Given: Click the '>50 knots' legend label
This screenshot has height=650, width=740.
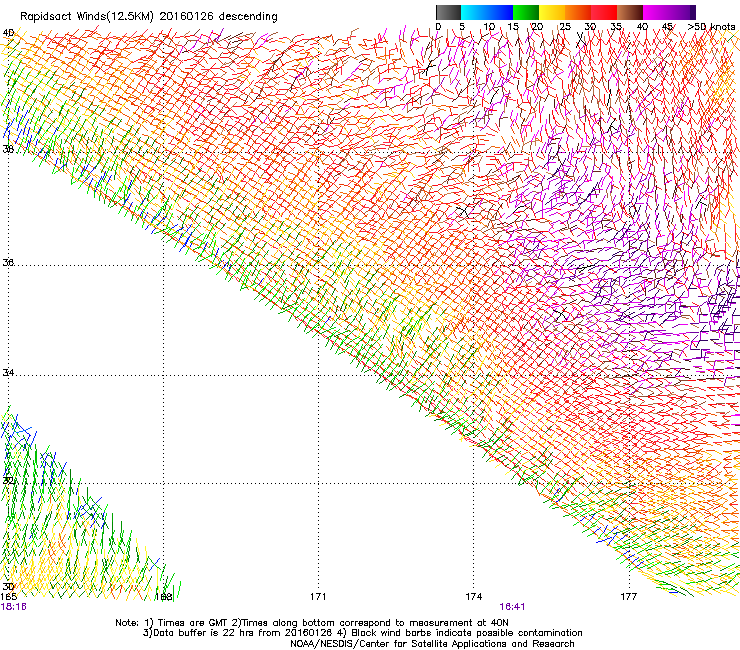Looking at the screenshot, I should (x=711, y=26).
